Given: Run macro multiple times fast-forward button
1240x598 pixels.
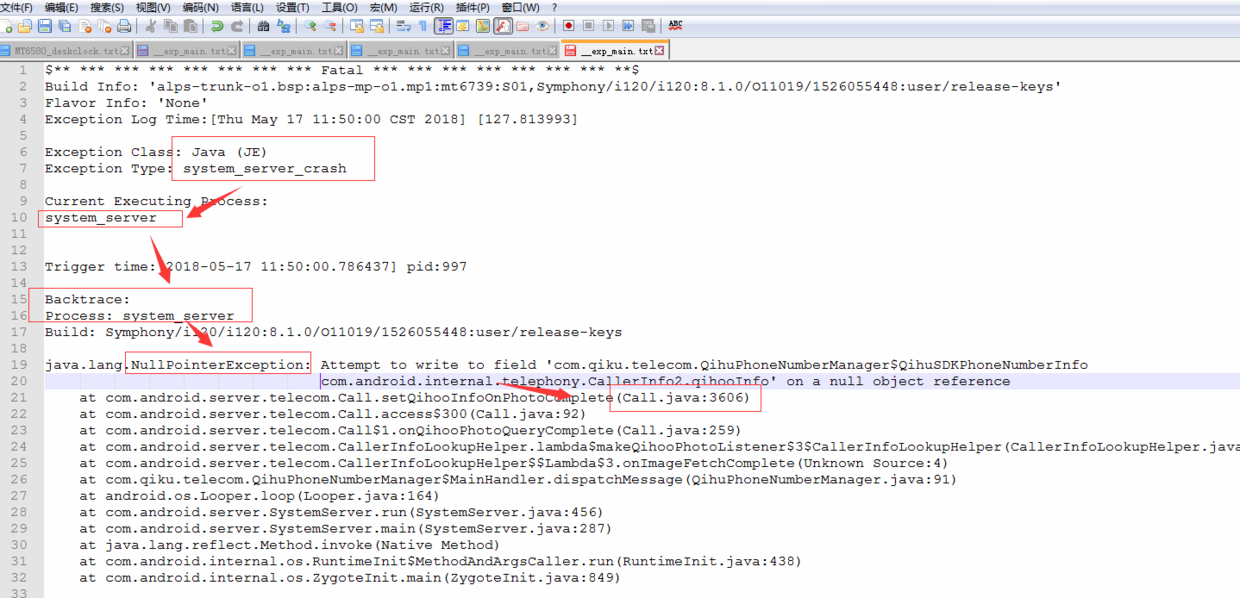Looking at the screenshot, I should point(628,25).
